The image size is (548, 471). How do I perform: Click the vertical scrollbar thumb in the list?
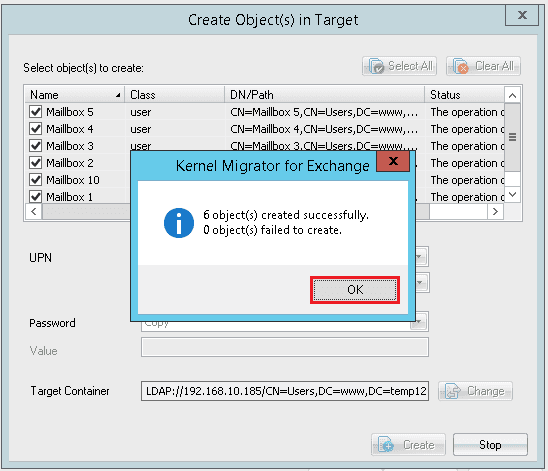click(512, 137)
